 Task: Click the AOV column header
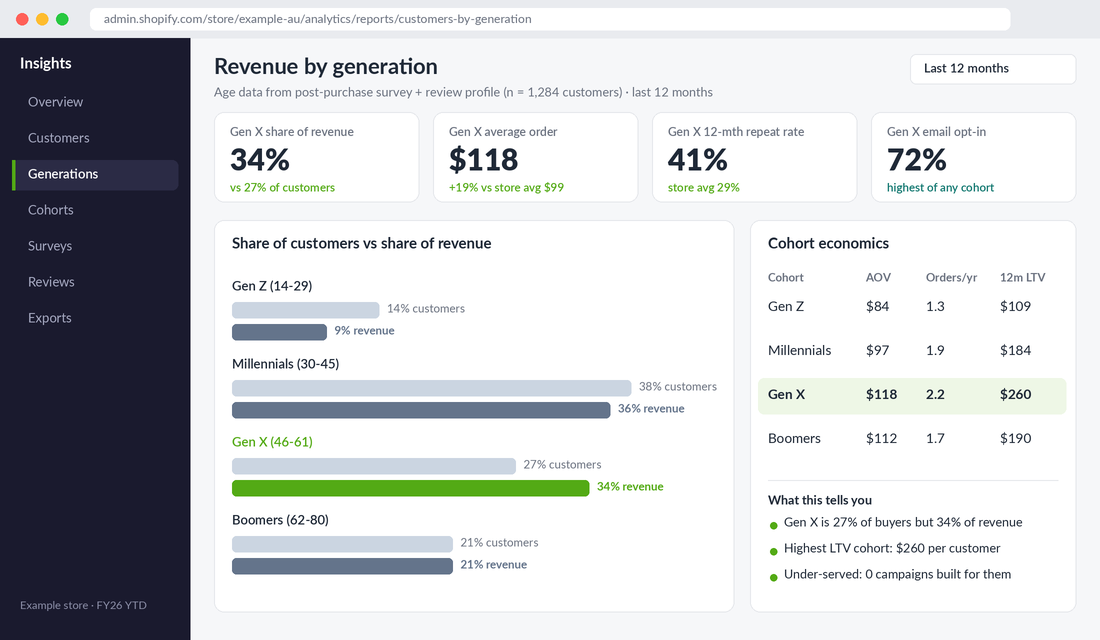(x=878, y=277)
